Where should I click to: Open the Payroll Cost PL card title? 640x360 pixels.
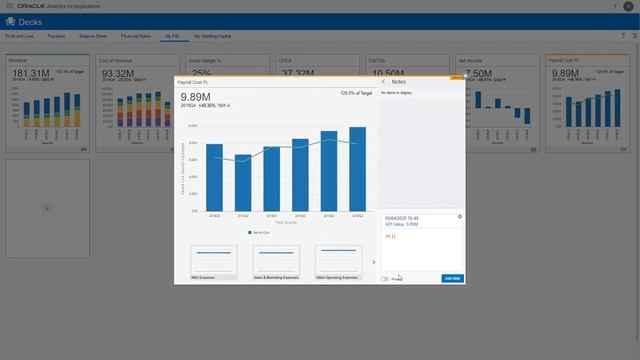[x=564, y=60]
